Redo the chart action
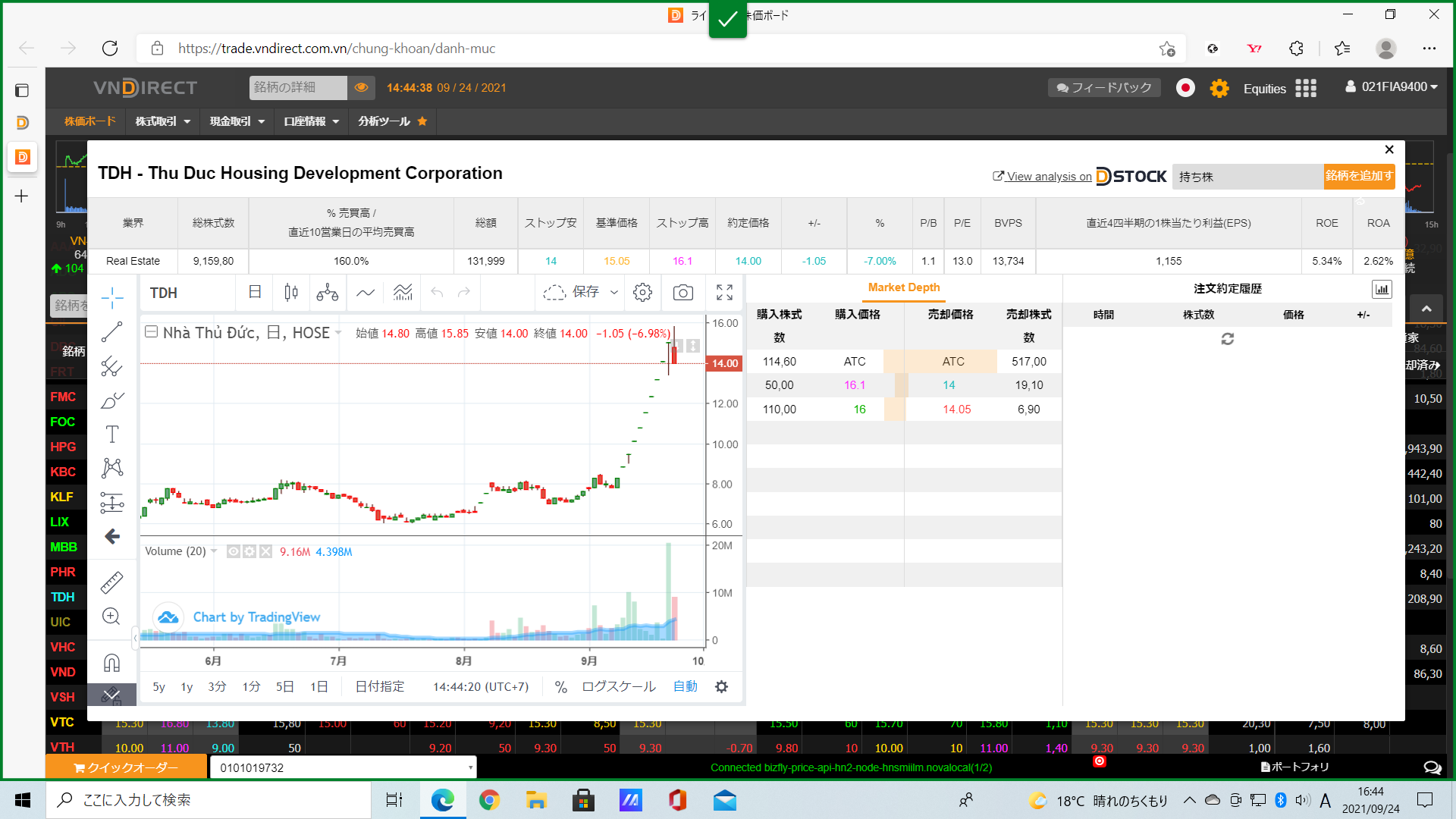The height and width of the screenshot is (819, 1456). 464,293
